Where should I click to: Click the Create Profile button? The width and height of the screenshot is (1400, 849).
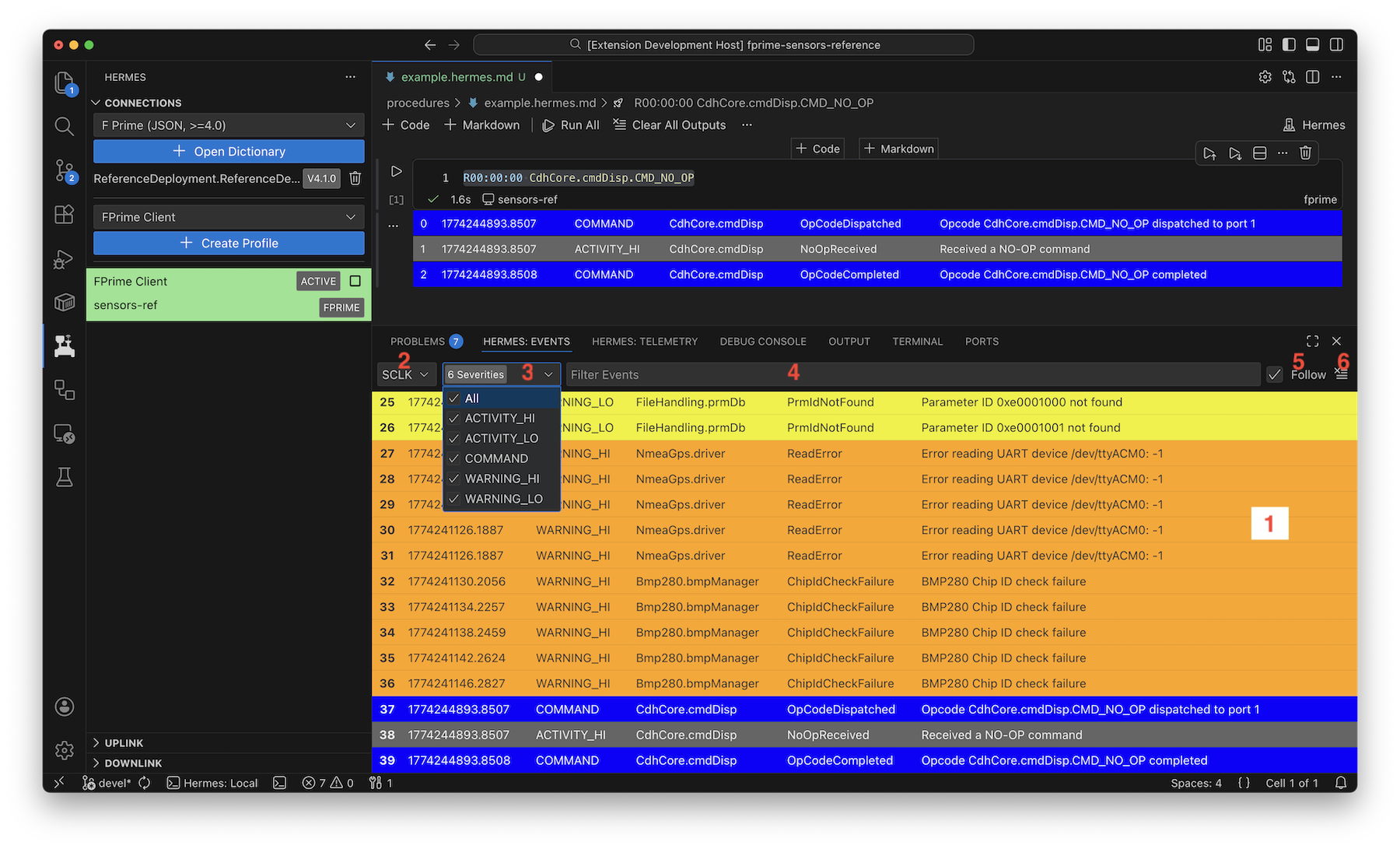click(x=229, y=244)
